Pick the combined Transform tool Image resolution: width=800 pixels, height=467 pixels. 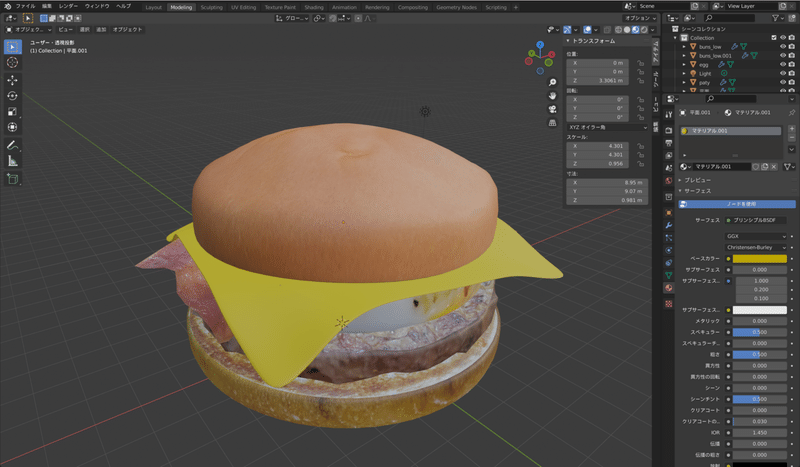[x=13, y=127]
